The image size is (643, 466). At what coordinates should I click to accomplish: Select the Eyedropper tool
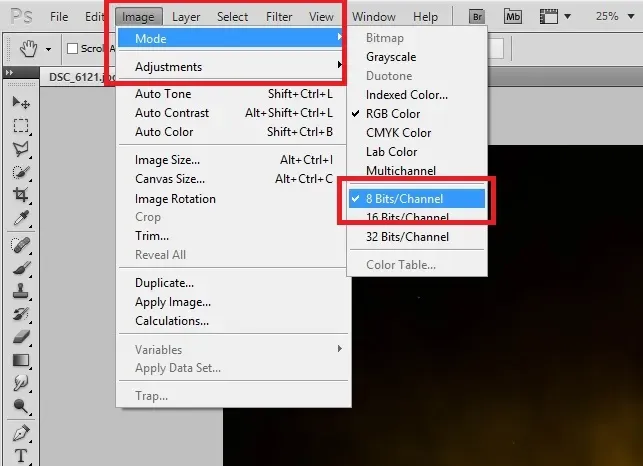tap(21, 219)
